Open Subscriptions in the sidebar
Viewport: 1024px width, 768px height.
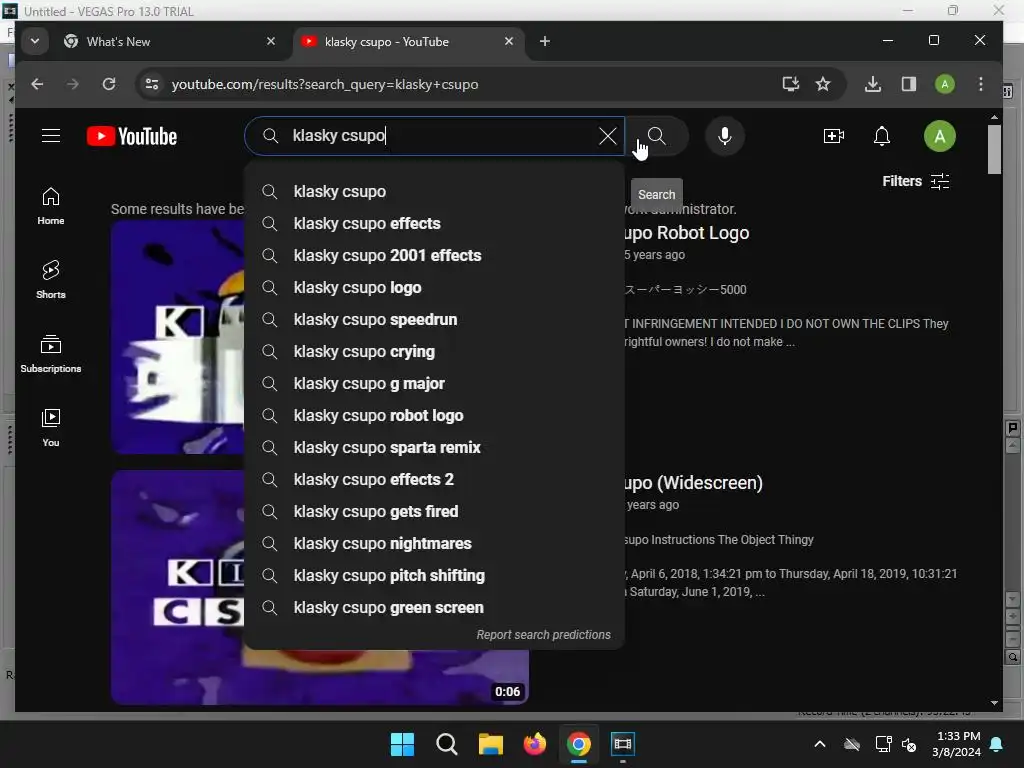[51, 353]
